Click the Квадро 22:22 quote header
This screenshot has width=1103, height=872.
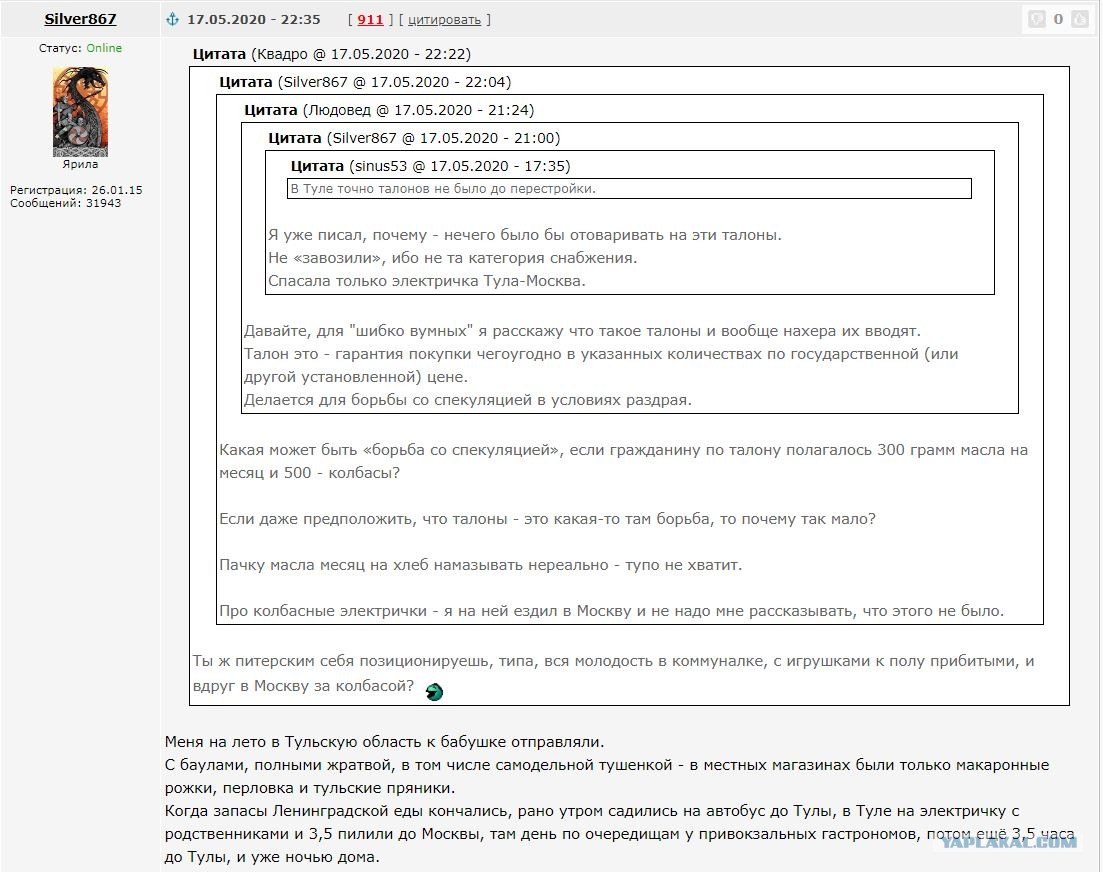[x=332, y=54]
